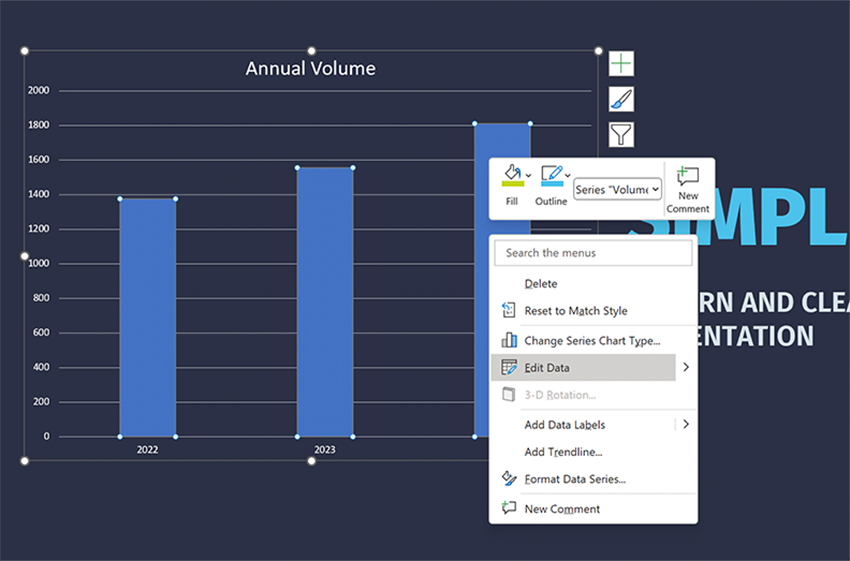Image resolution: width=850 pixels, height=561 pixels.
Task: Click the Fill paint bucket icon
Action: (x=512, y=176)
